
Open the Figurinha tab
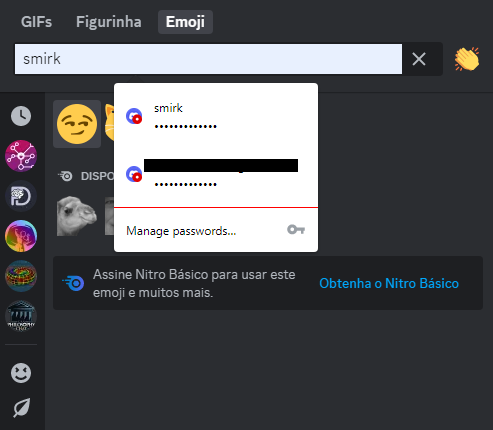coord(109,22)
